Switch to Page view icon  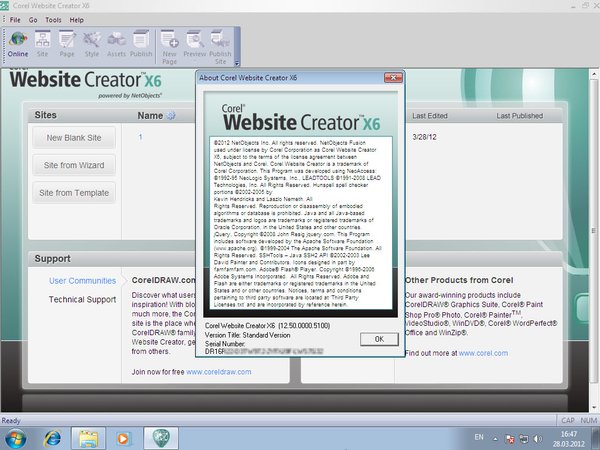68,44
